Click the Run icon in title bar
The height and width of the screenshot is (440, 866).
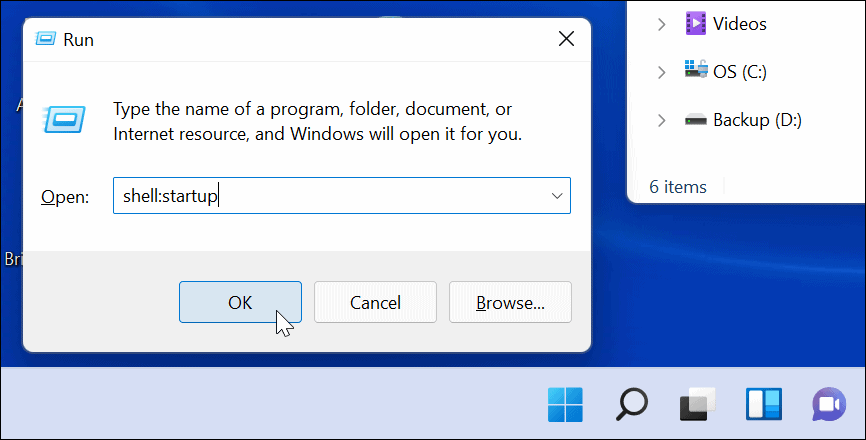point(46,40)
